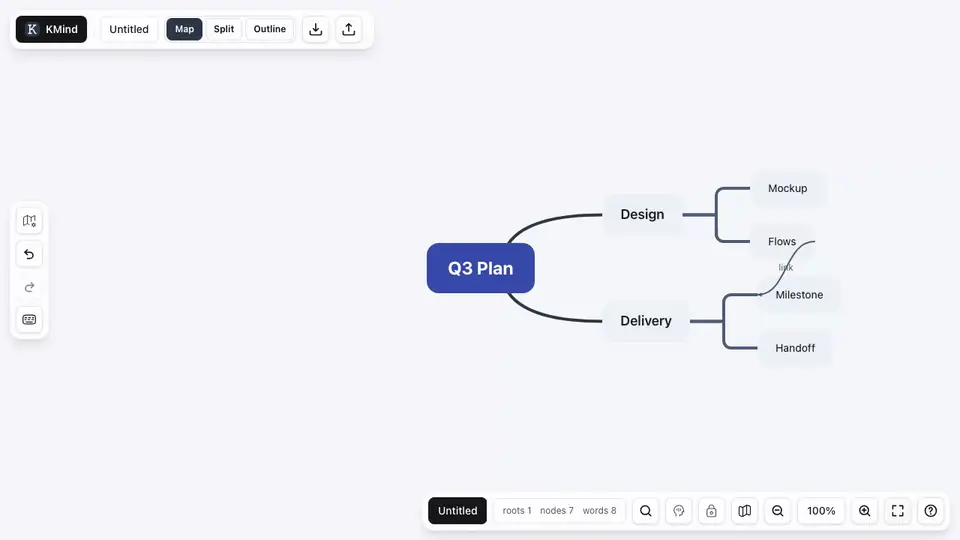Click the Untitled document title at top
960x540 pixels.
pos(129,29)
